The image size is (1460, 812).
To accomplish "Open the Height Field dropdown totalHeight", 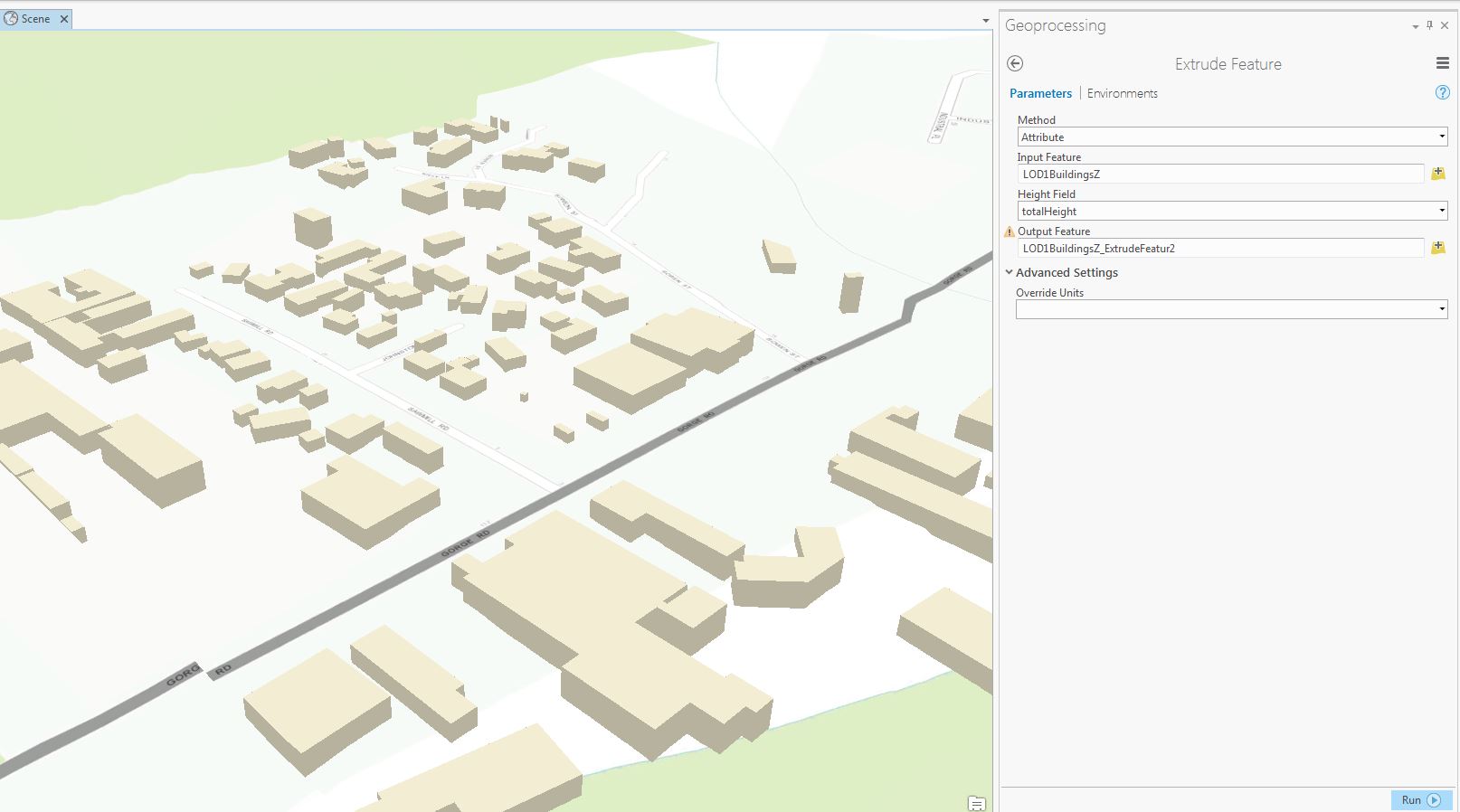I will click(1232, 211).
